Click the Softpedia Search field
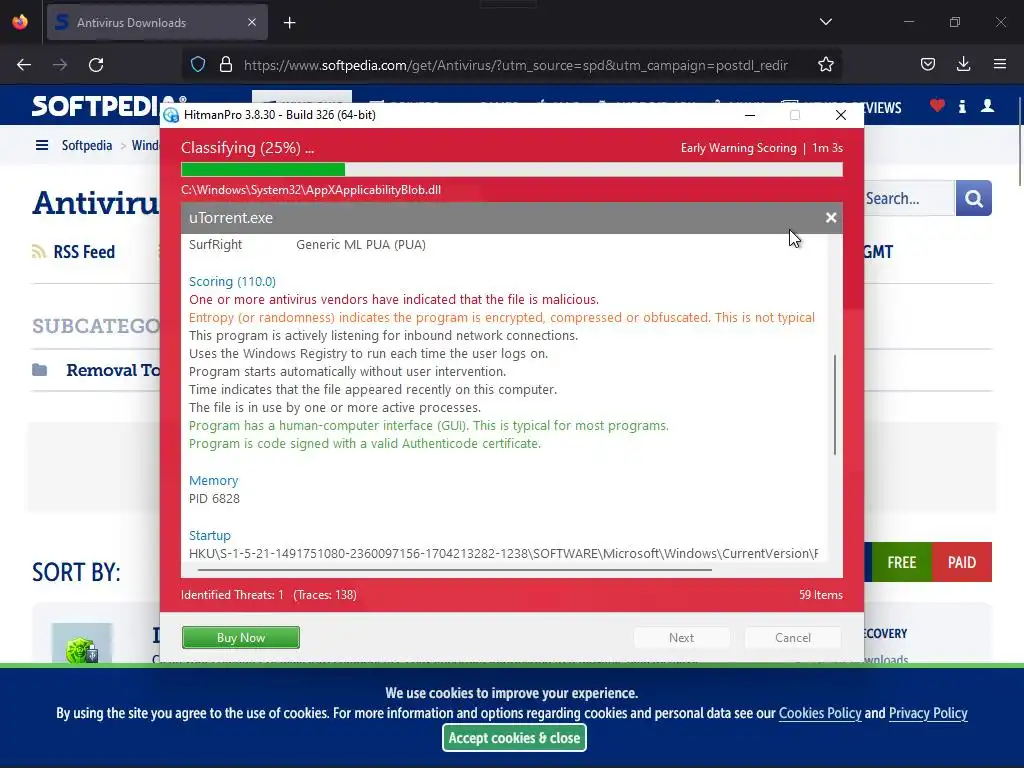 pos(909,198)
